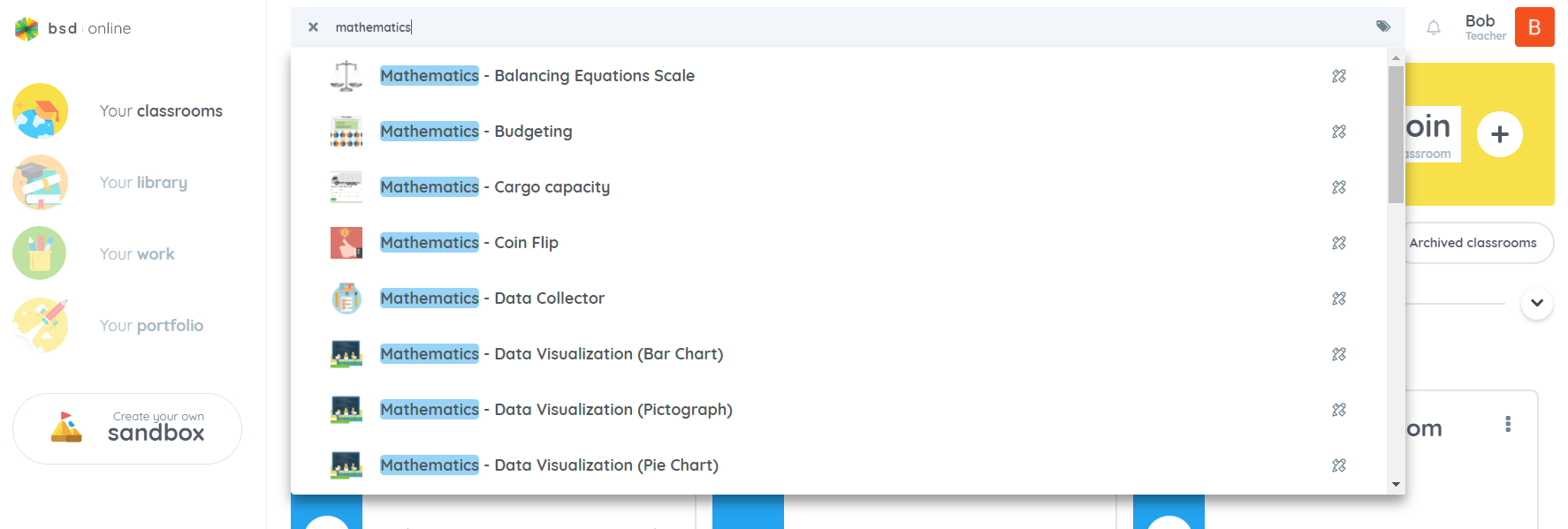Click the scroll-down arrow of results list
Viewport: 1568px width, 529px height.
(x=1396, y=484)
